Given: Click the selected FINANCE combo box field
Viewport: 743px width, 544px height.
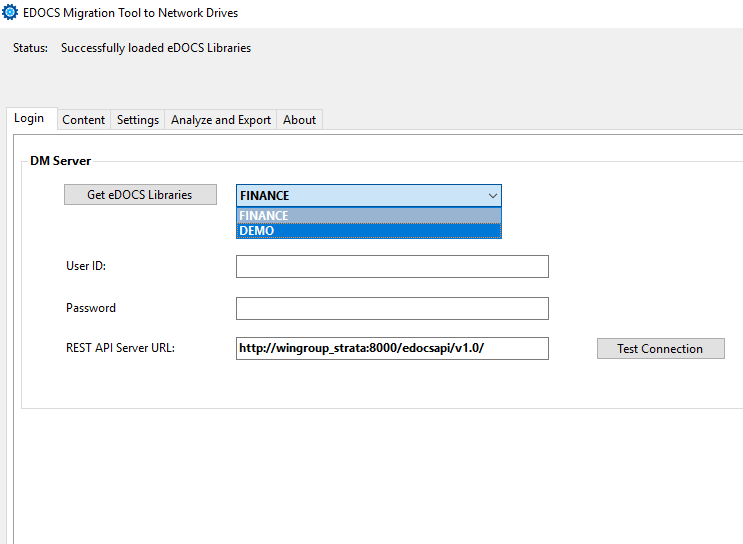Looking at the screenshot, I should 358,196.
